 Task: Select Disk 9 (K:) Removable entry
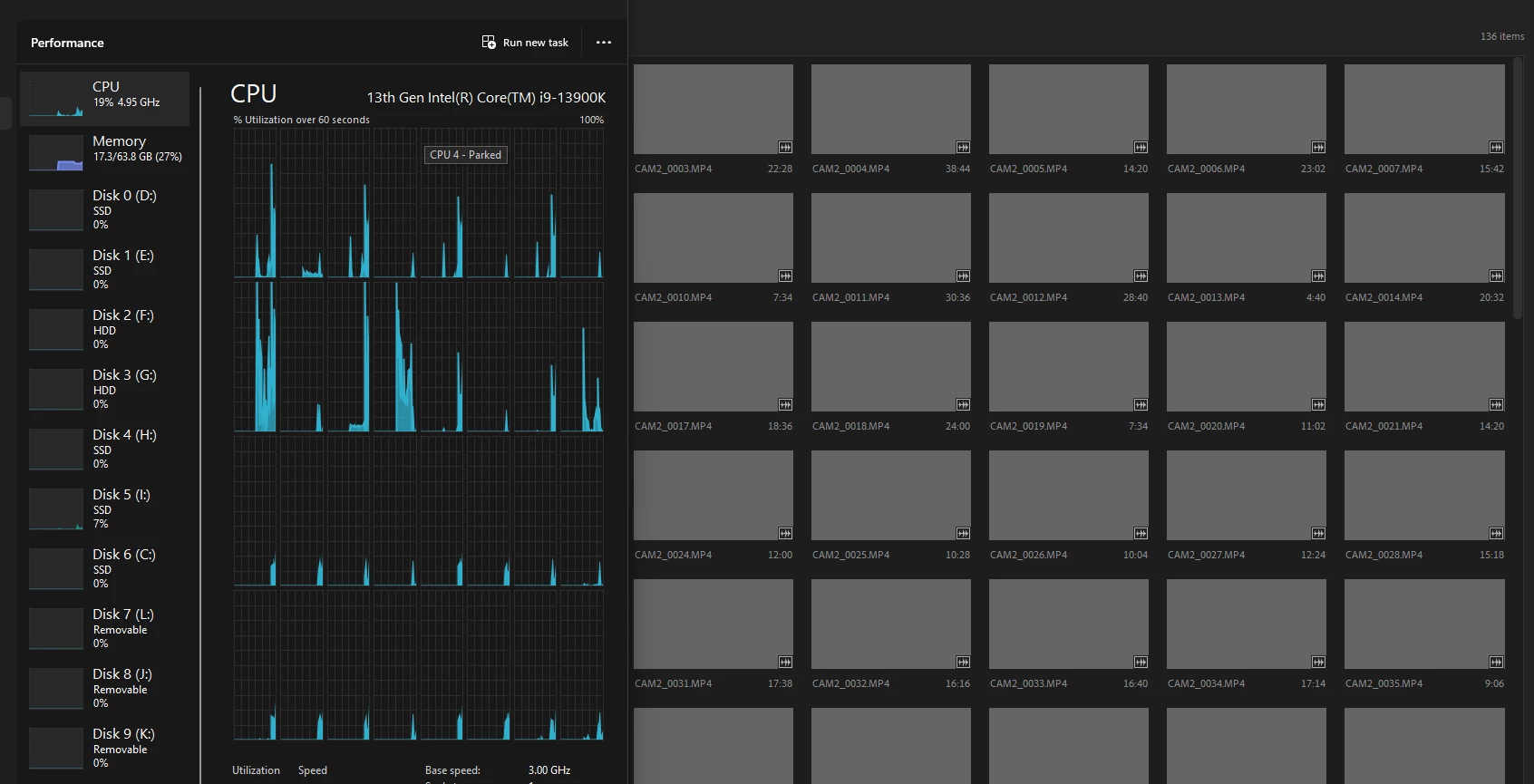coord(105,748)
